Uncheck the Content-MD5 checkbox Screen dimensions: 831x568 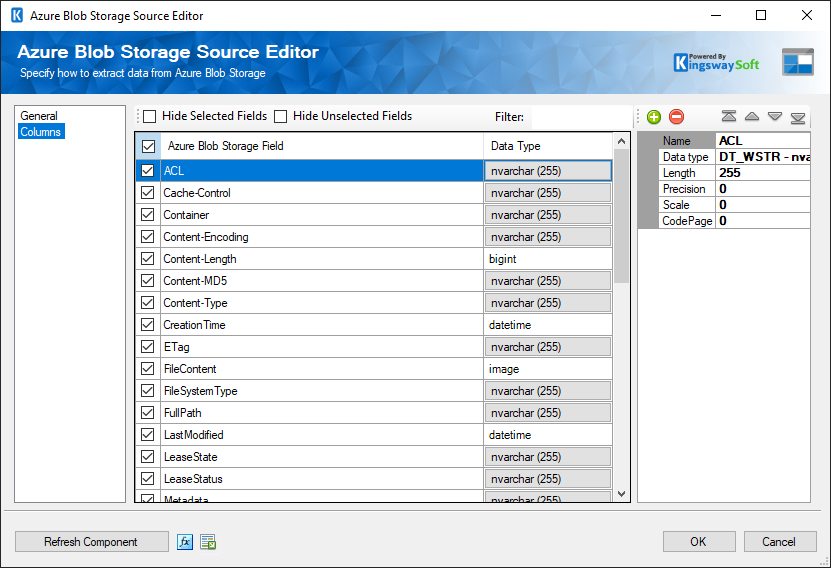pyautogui.click(x=147, y=281)
